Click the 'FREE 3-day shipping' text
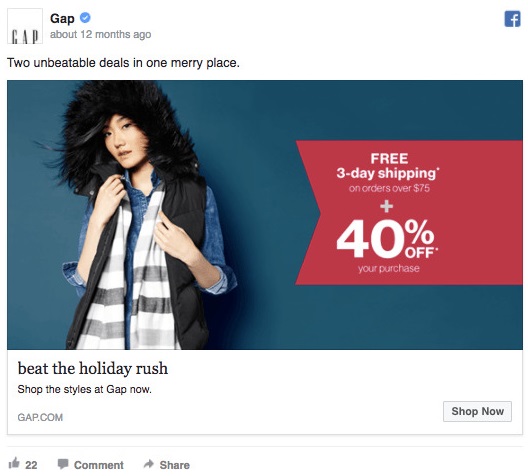 pyautogui.click(x=388, y=166)
